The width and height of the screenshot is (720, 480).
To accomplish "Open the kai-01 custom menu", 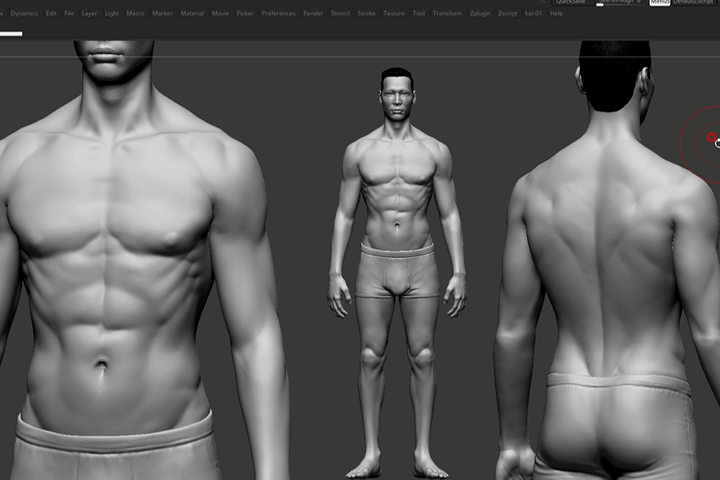I will point(533,13).
